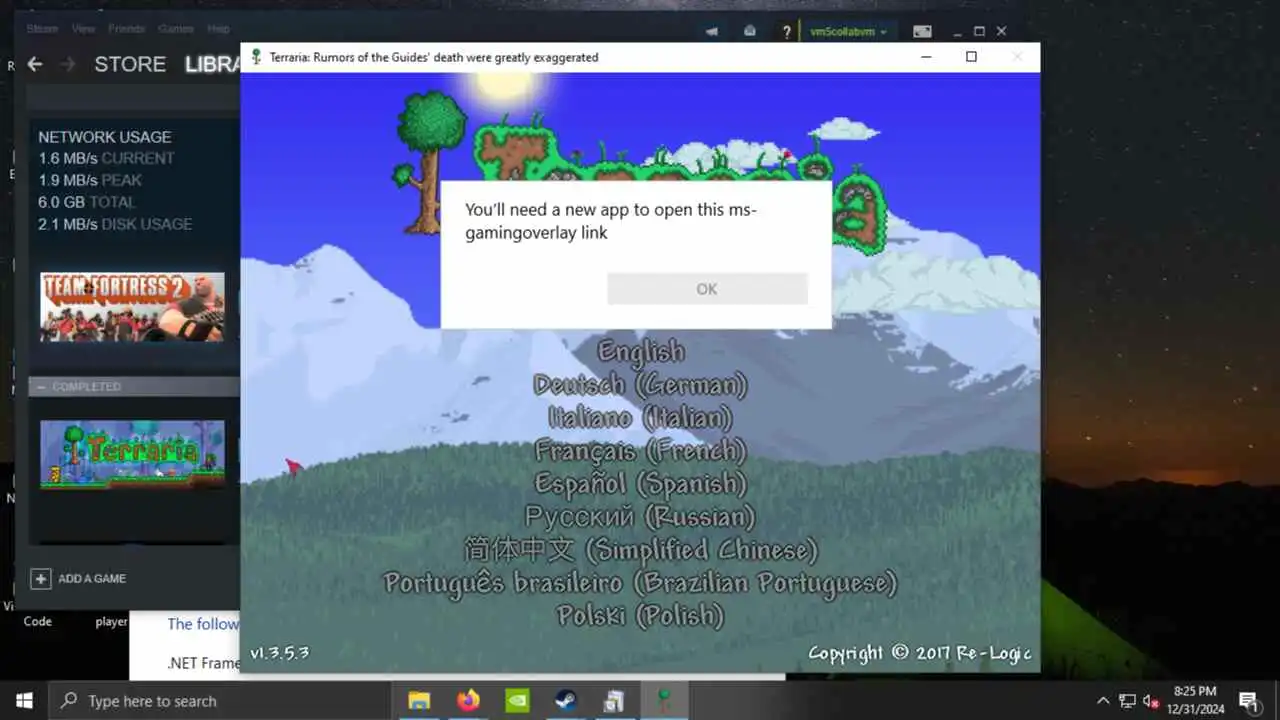Screen dimensions: 1280x720
Task: Open the Games menu in Steam
Action: tap(176, 29)
